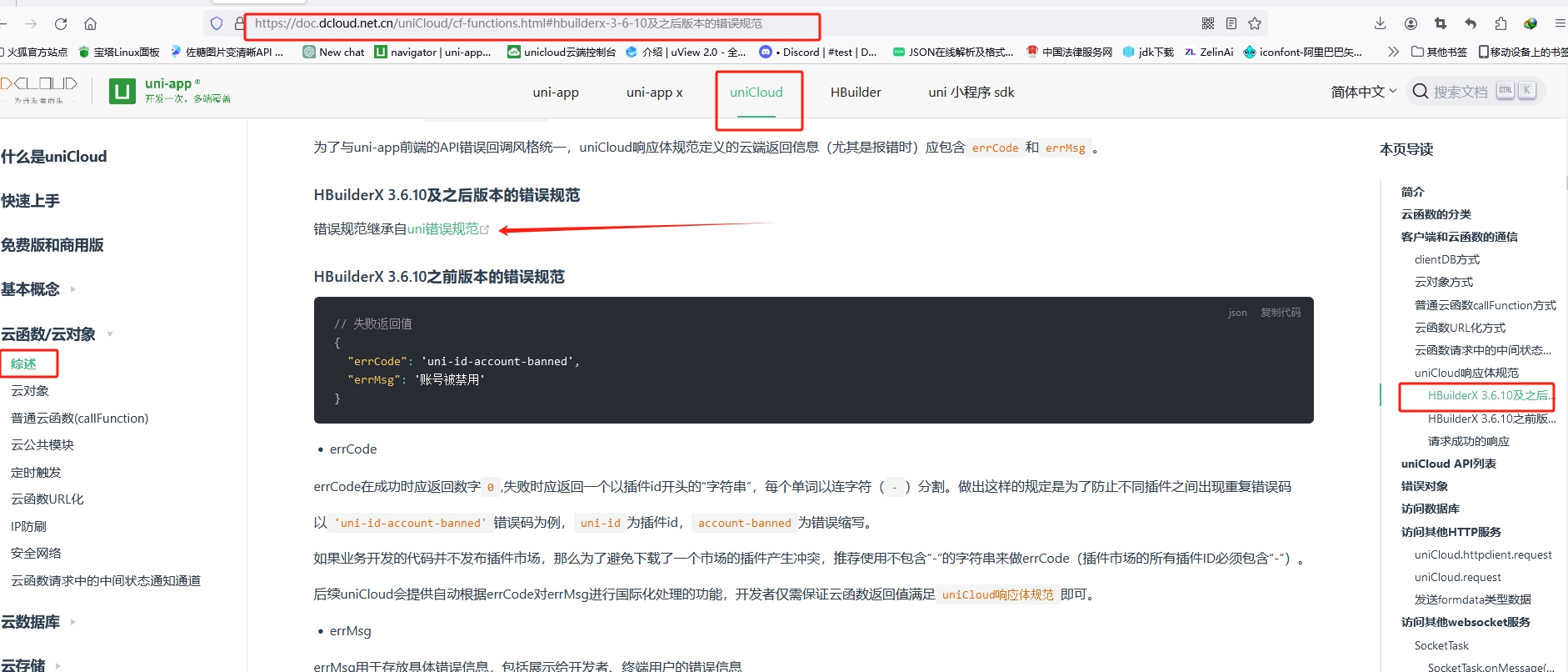Open the browser hamburger menu
This screenshot has height=672, width=1568.
[1560, 23]
